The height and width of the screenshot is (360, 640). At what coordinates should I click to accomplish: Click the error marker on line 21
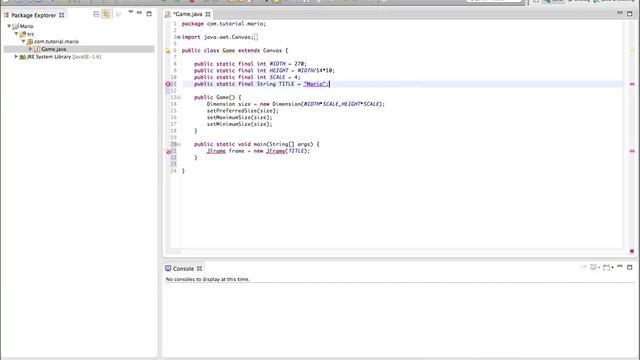pyautogui.click(x=168, y=151)
